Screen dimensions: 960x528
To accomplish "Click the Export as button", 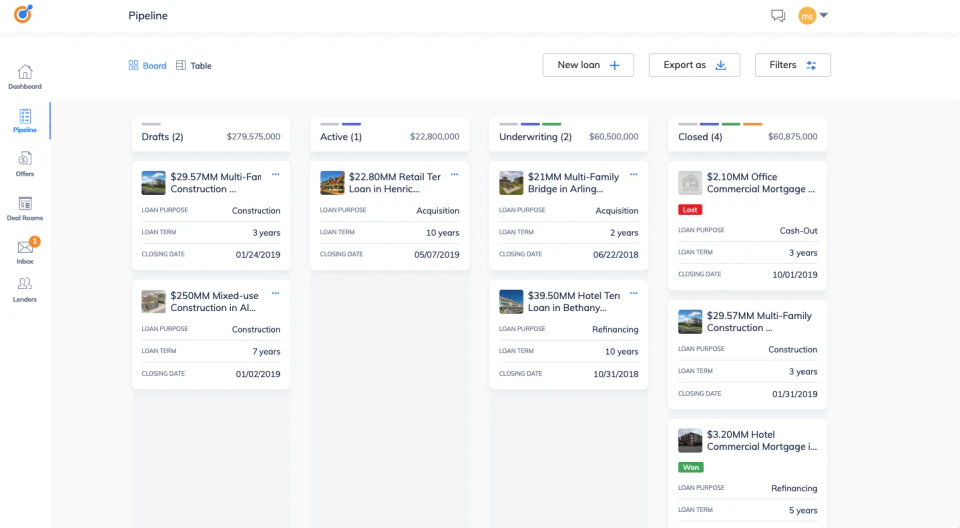I will point(694,65).
